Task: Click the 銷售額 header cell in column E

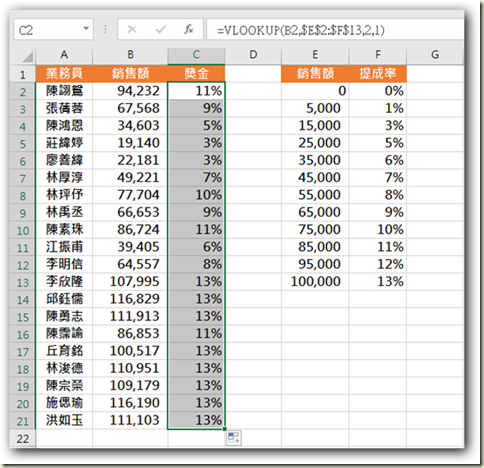Action: [x=315, y=74]
